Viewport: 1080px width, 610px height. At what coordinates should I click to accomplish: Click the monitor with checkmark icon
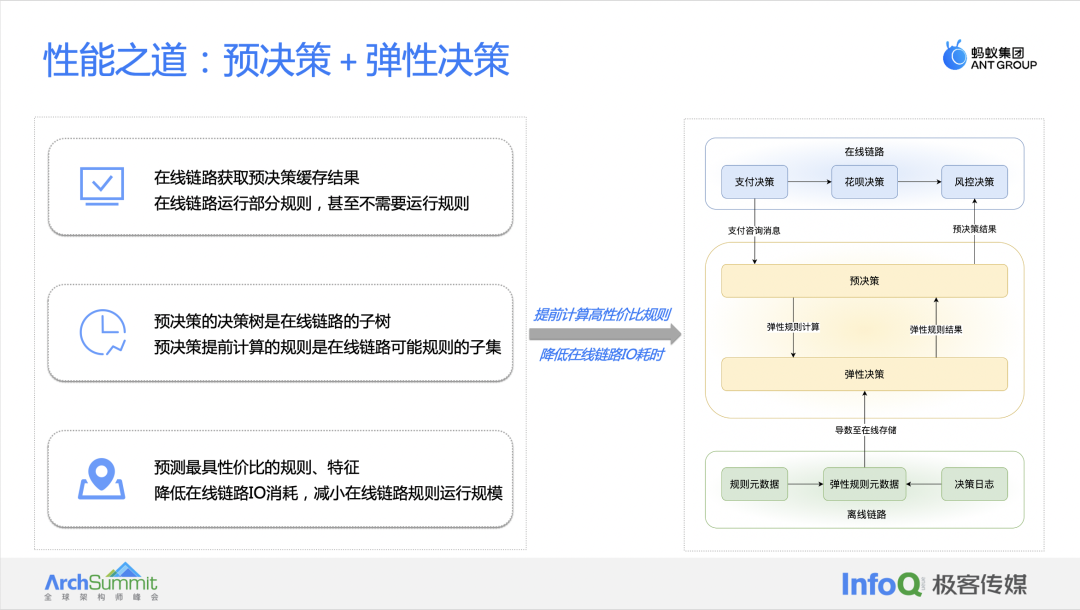point(102,187)
